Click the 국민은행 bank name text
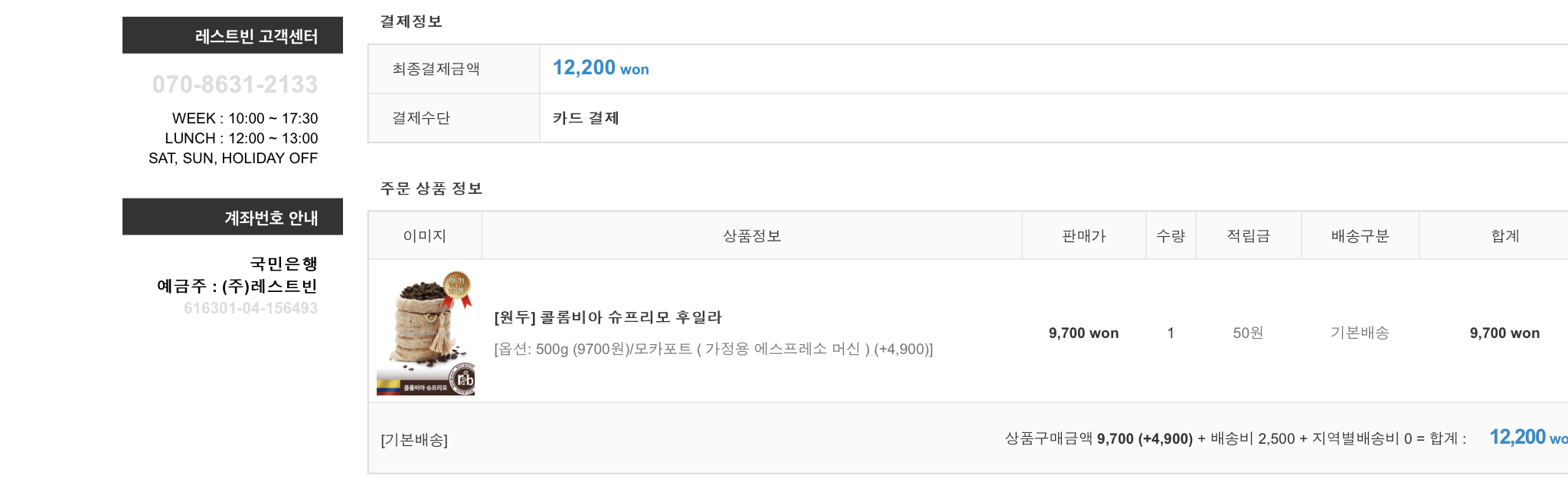 [283, 264]
